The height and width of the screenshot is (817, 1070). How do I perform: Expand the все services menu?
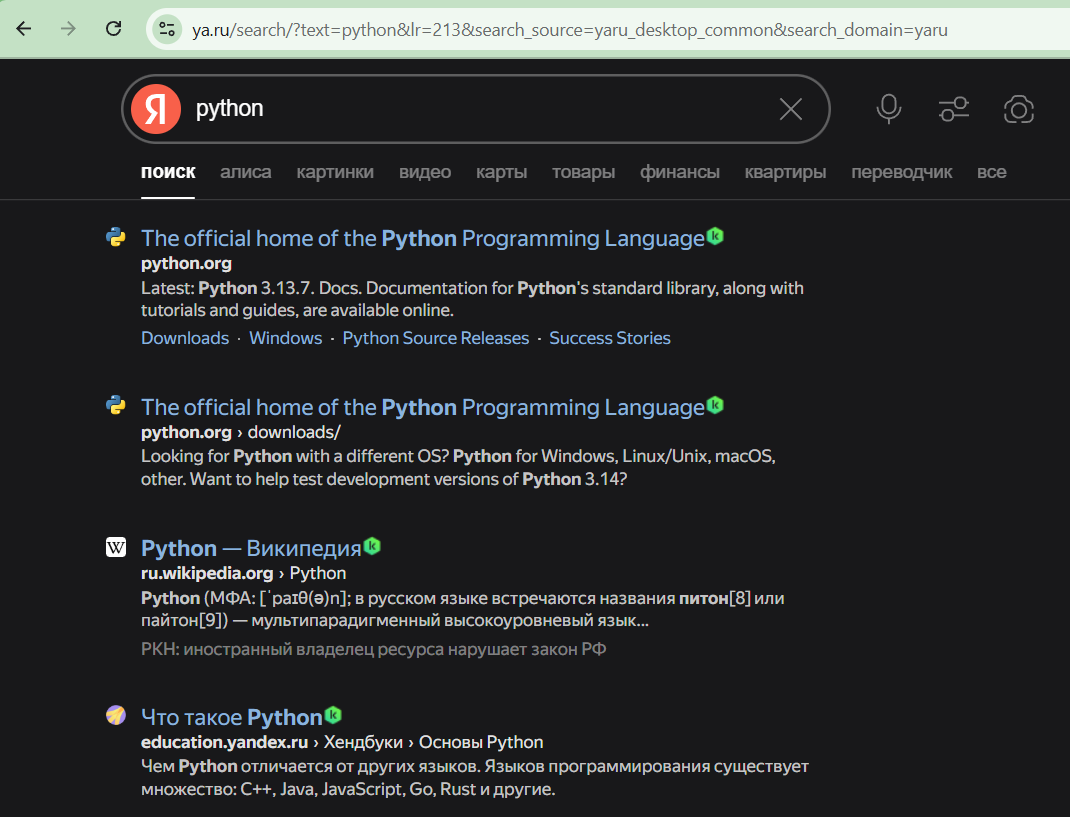point(991,172)
